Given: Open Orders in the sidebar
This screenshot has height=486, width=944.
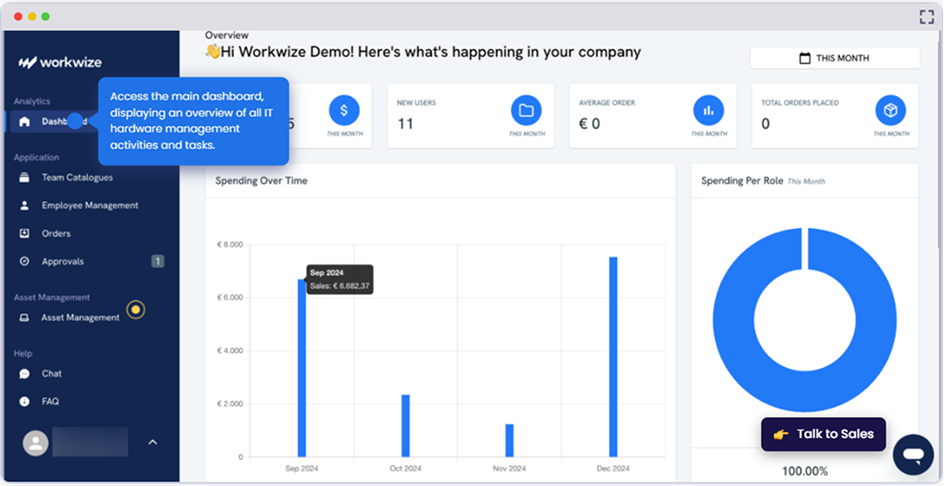Looking at the screenshot, I should pyautogui.click(x=56, y=234).
